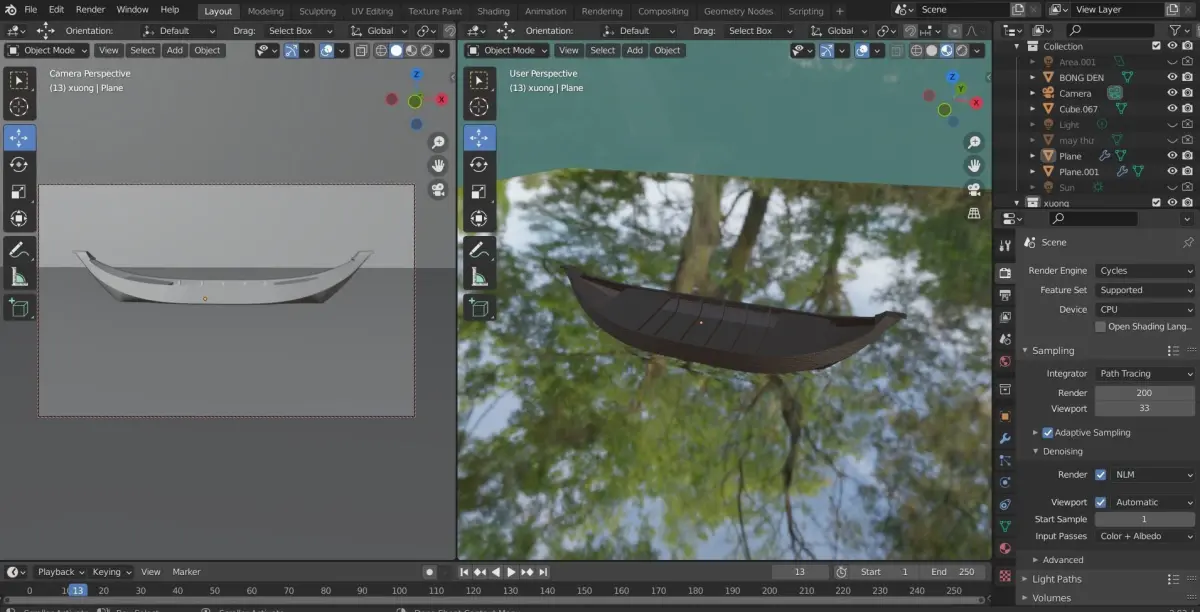Toggle the Adaptive Sampling checkbox
Viewport: 1200px width, 612px height.
pos(1048,433)
